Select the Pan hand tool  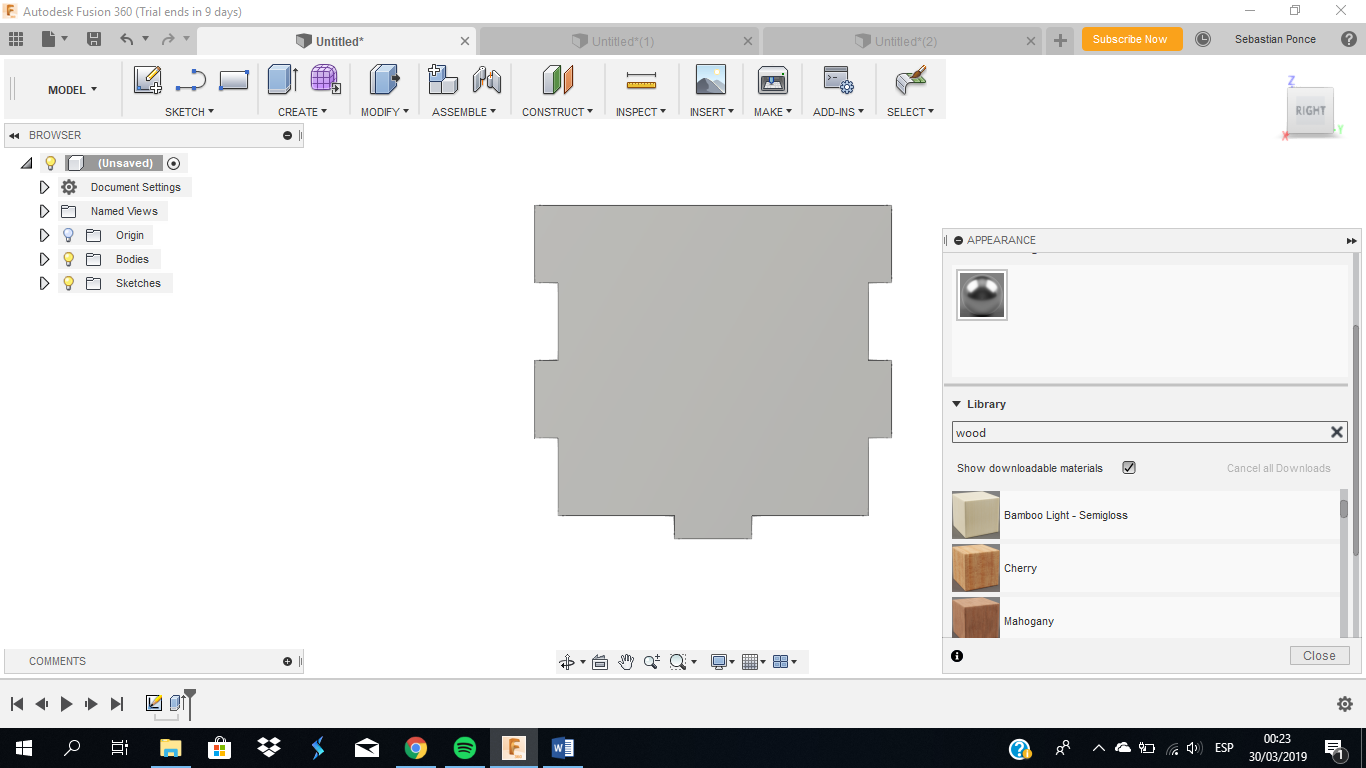tap(626, 662)
